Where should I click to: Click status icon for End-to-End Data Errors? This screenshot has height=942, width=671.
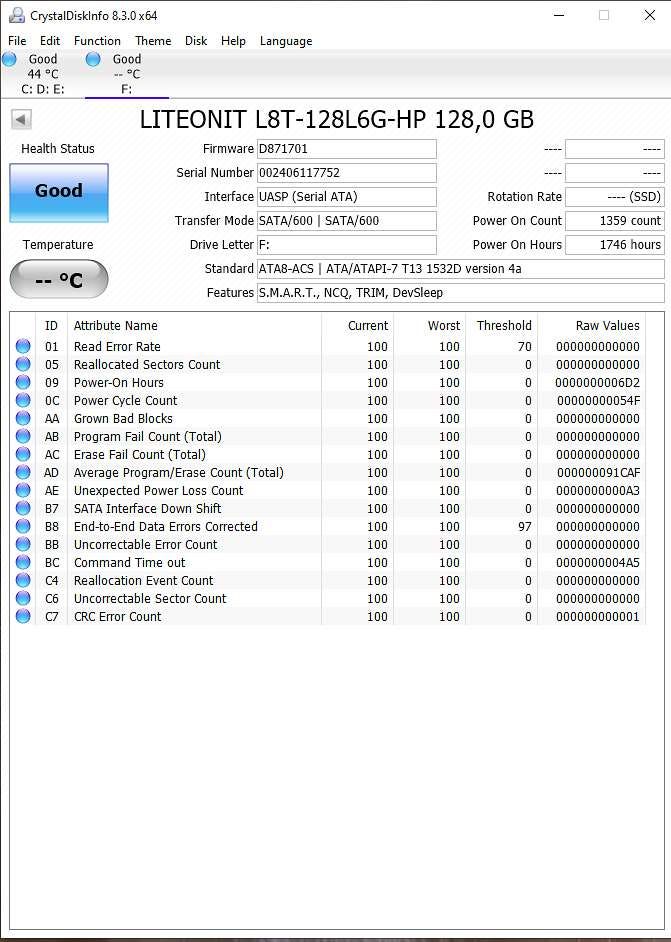coord(23,526)
